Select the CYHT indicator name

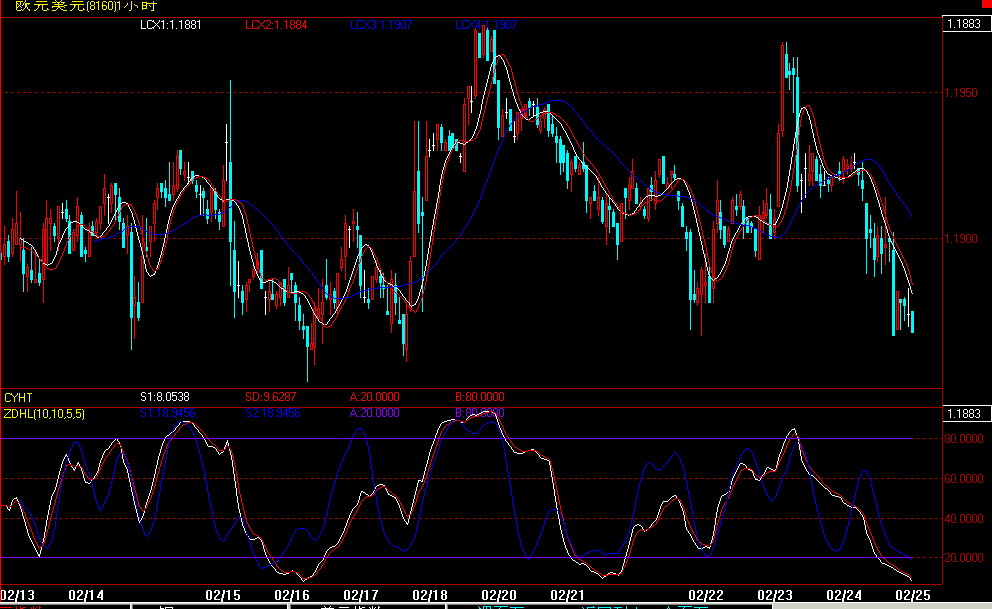pyautogui.click(x=18, y=398)
